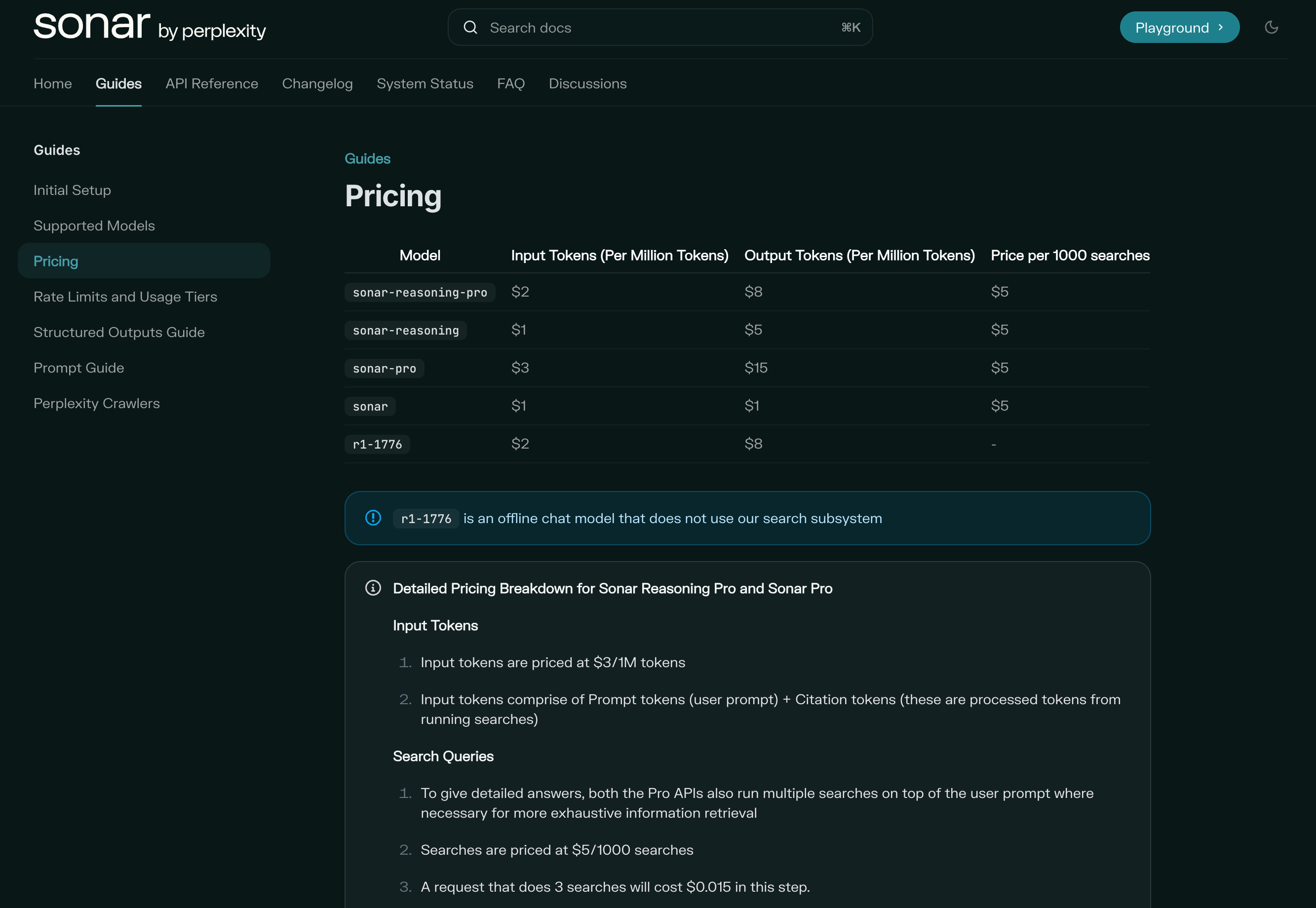Open Structured Outputs Guide in sidebar
This screenshot has height=908, width=1316.
tap(119, 332)
